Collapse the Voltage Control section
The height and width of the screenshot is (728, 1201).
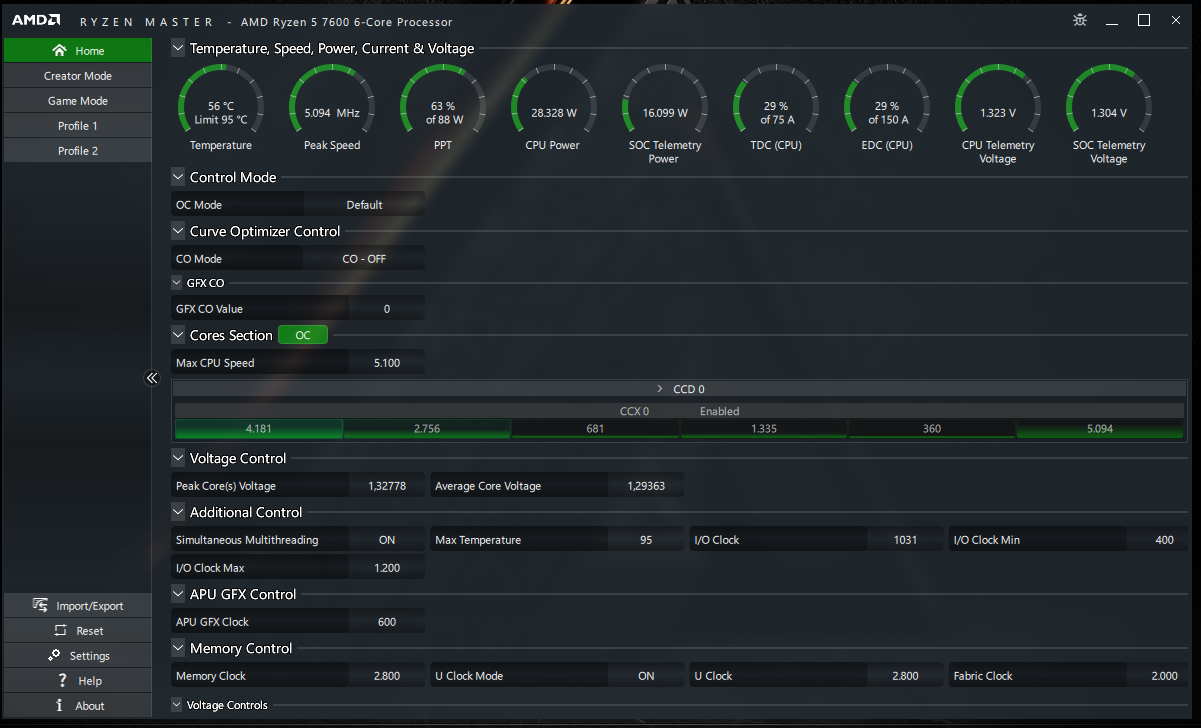pos(178,458)
